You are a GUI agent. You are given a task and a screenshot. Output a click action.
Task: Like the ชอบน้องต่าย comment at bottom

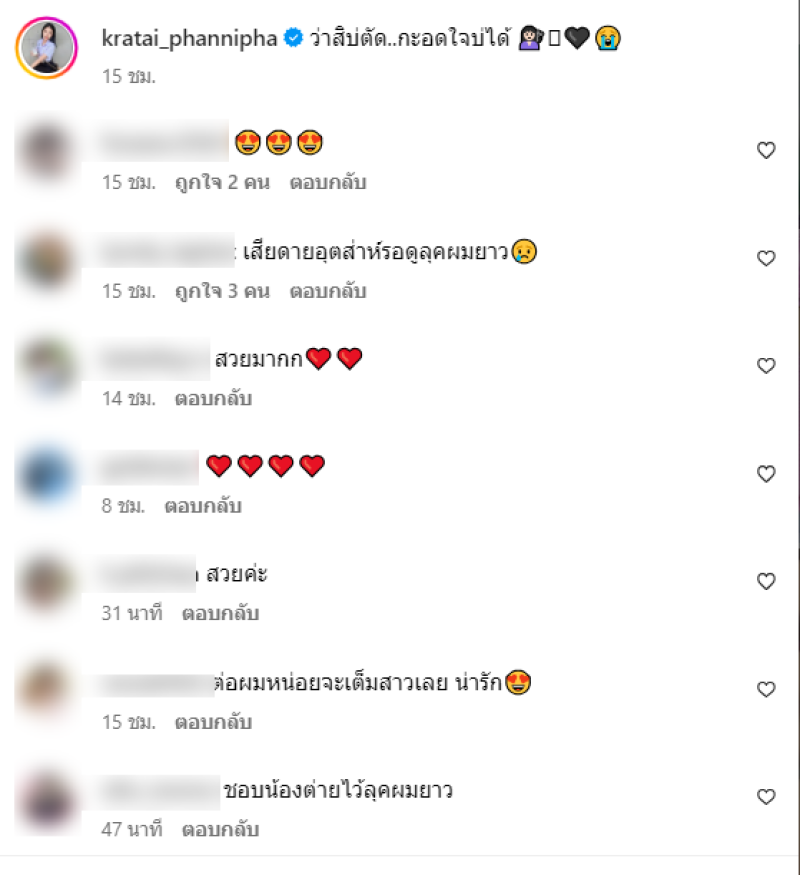[766, 796]
